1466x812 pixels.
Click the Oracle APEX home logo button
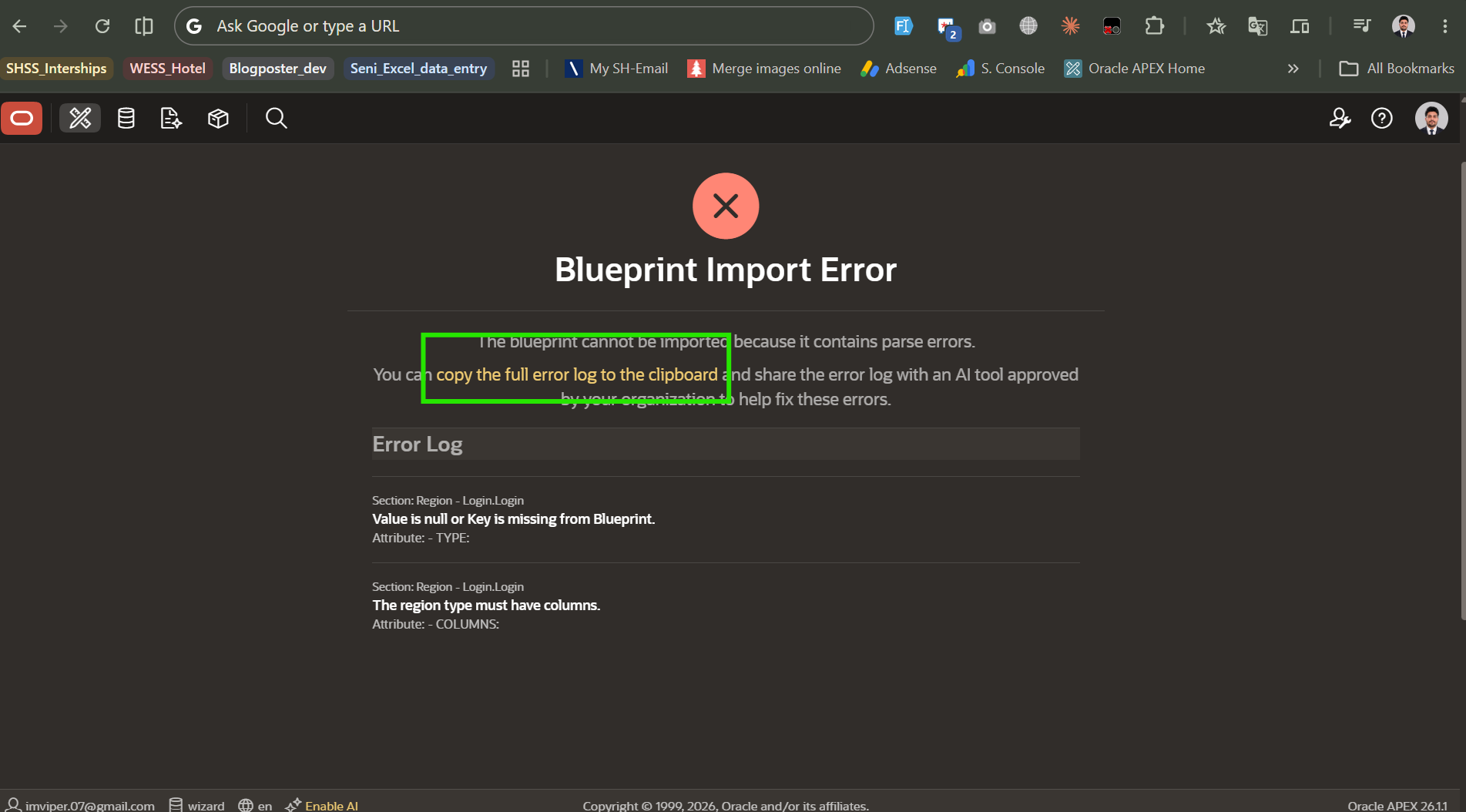[x=22, y=118]
